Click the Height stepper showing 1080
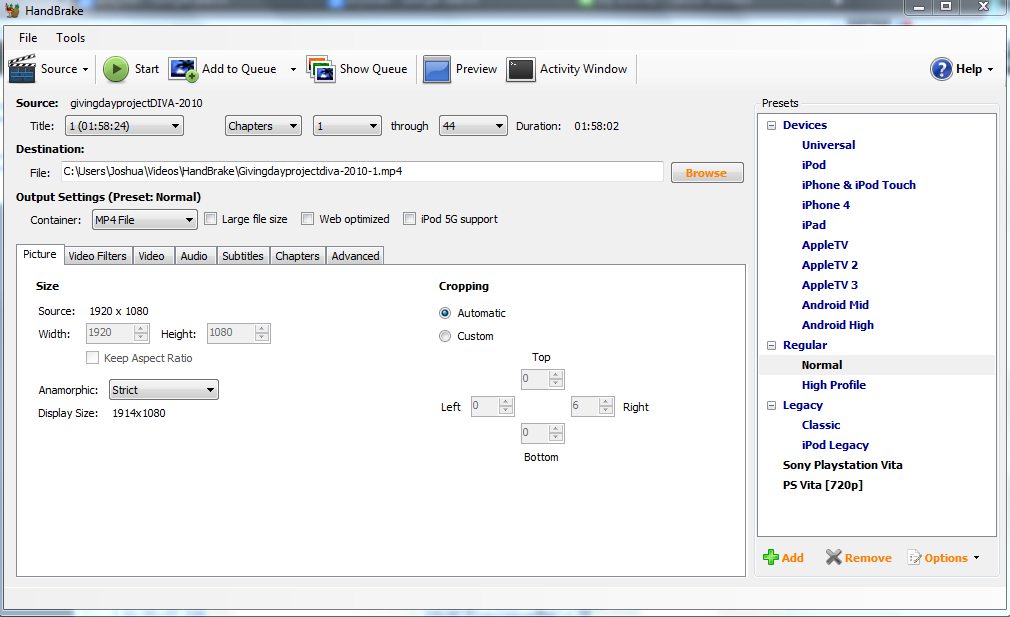The height and width of the screenshot is (617, 1010). pyautogui.click(x=238, y=333)
